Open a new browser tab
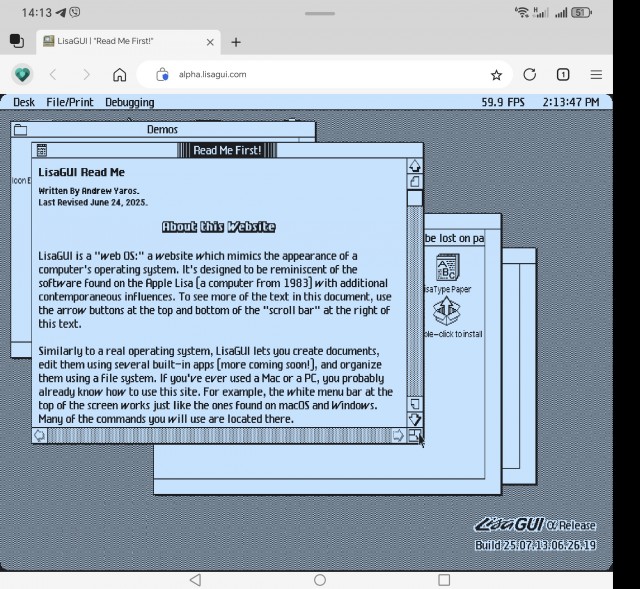 point(236,42)
